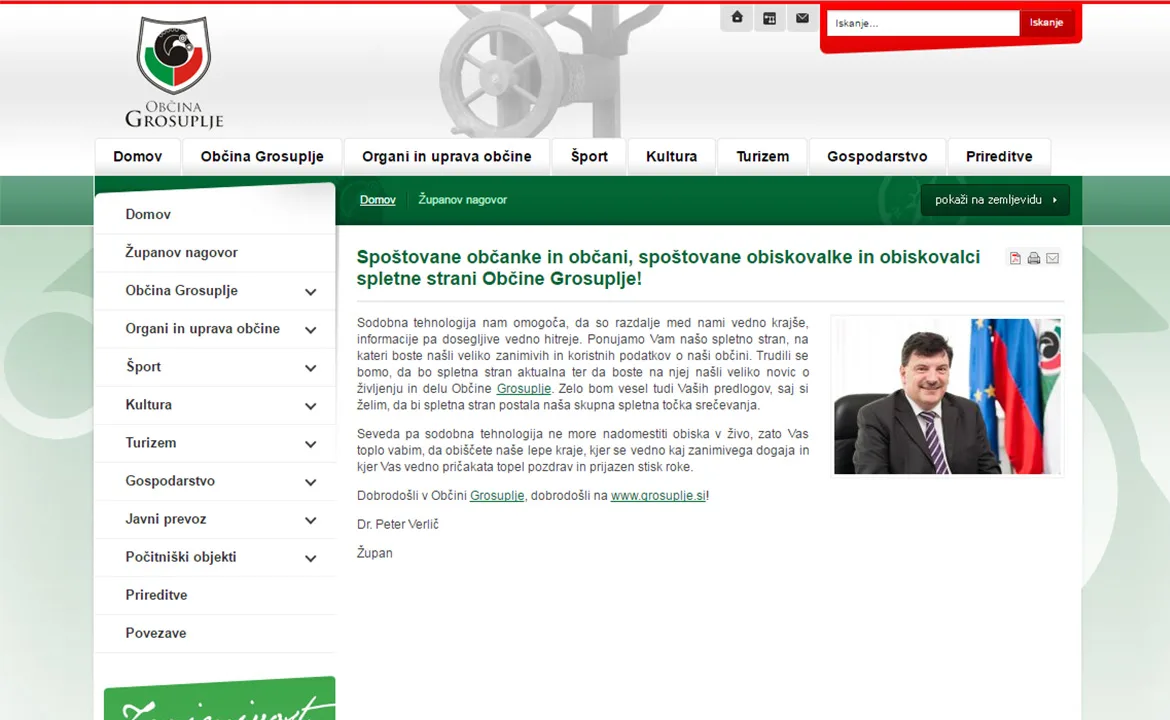Click pokaži na zemljevidu button
Screen dimensions: 1170x720
[995, 200]
